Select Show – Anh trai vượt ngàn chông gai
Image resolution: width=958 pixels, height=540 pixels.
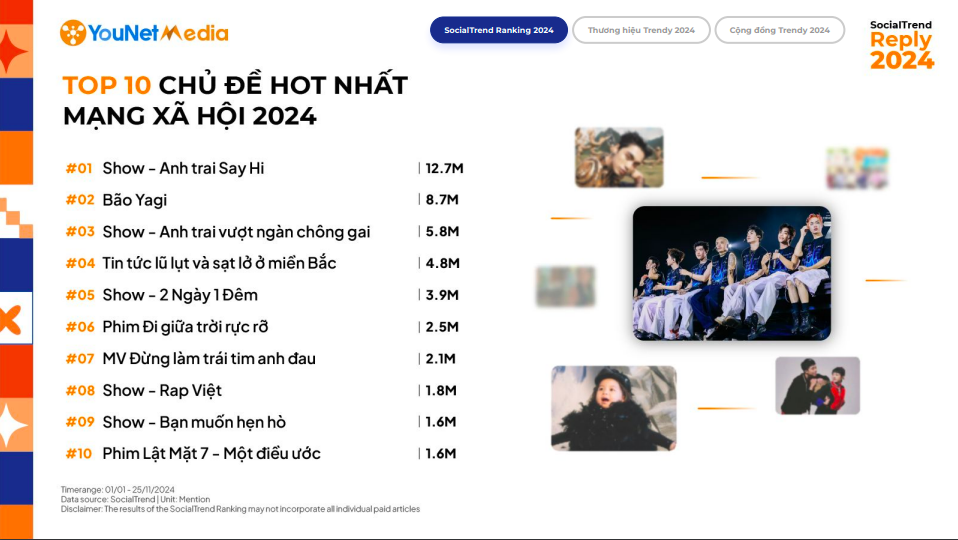tap(236, 232)
